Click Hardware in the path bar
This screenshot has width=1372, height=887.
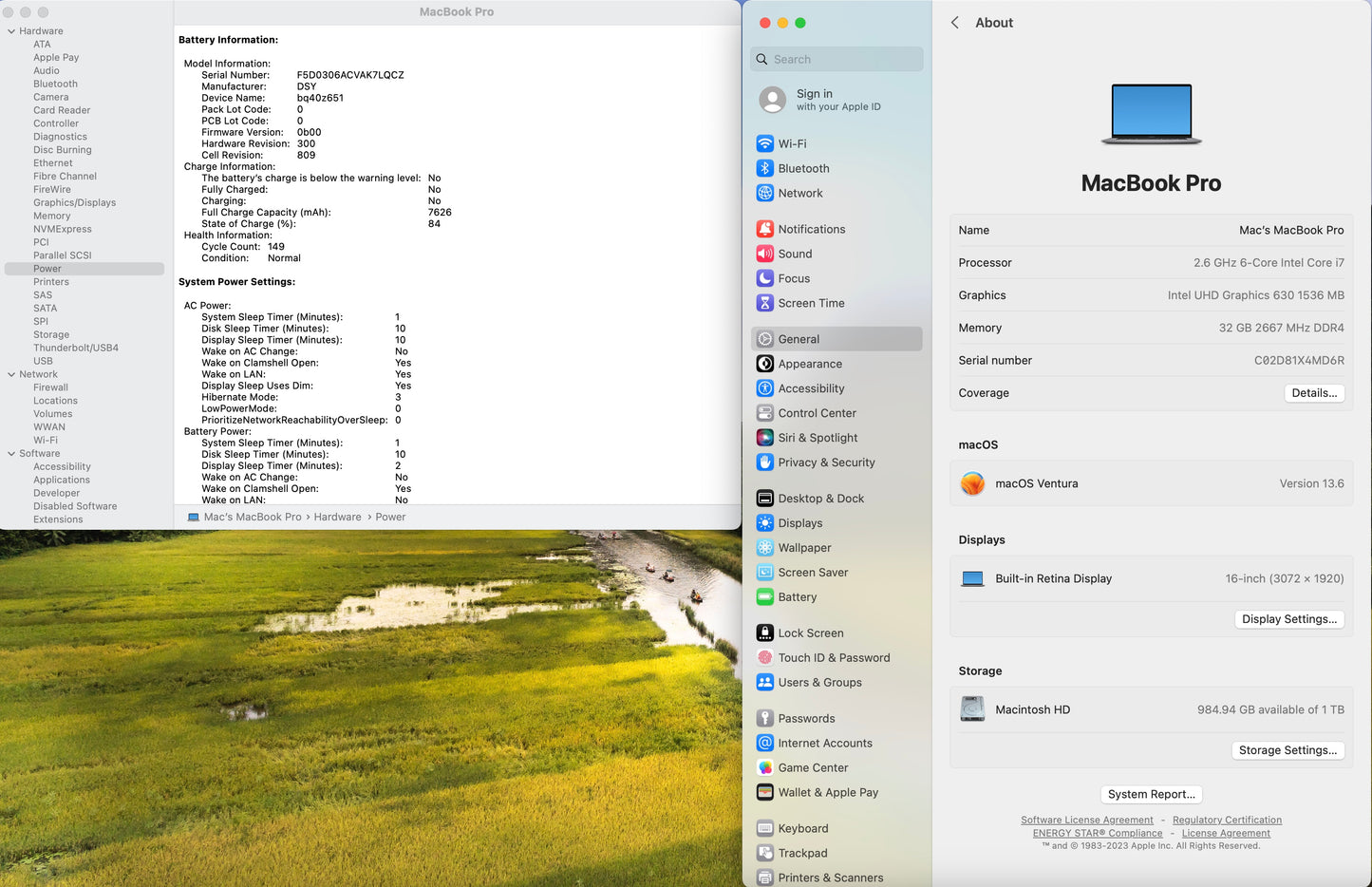tap(337, 518)
